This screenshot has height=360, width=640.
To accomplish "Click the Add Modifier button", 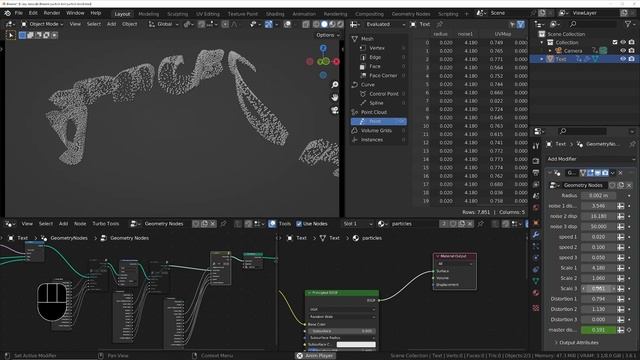I will click(591, 159).
